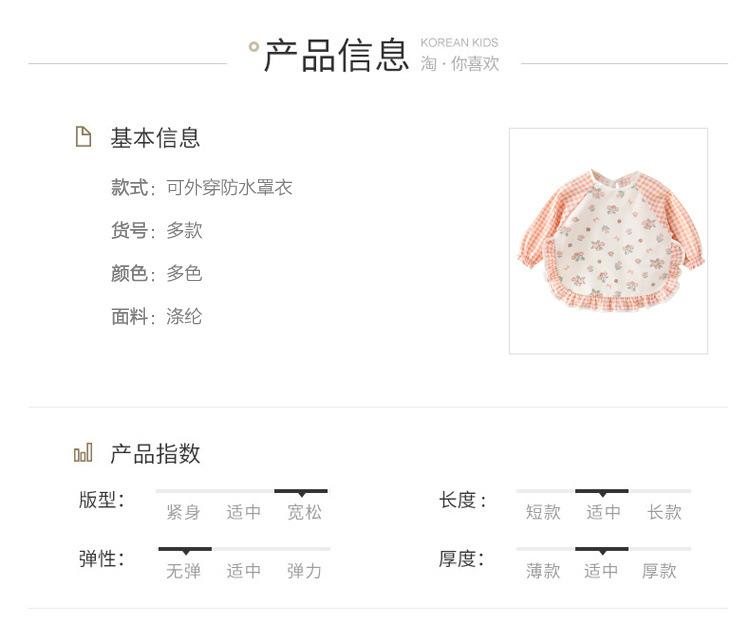
Task: Click the 可外穿防水罩衣 style value
Action: pyautogui.click(x=229, y=187)
